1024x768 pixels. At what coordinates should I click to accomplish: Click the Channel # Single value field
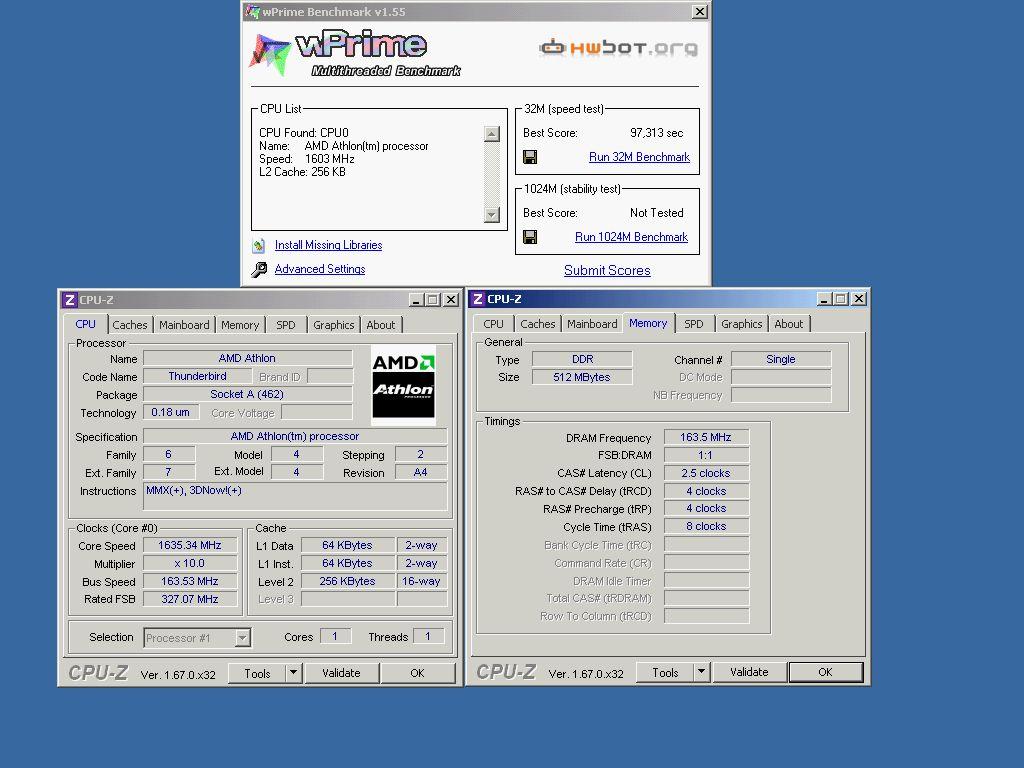(781, 359)
